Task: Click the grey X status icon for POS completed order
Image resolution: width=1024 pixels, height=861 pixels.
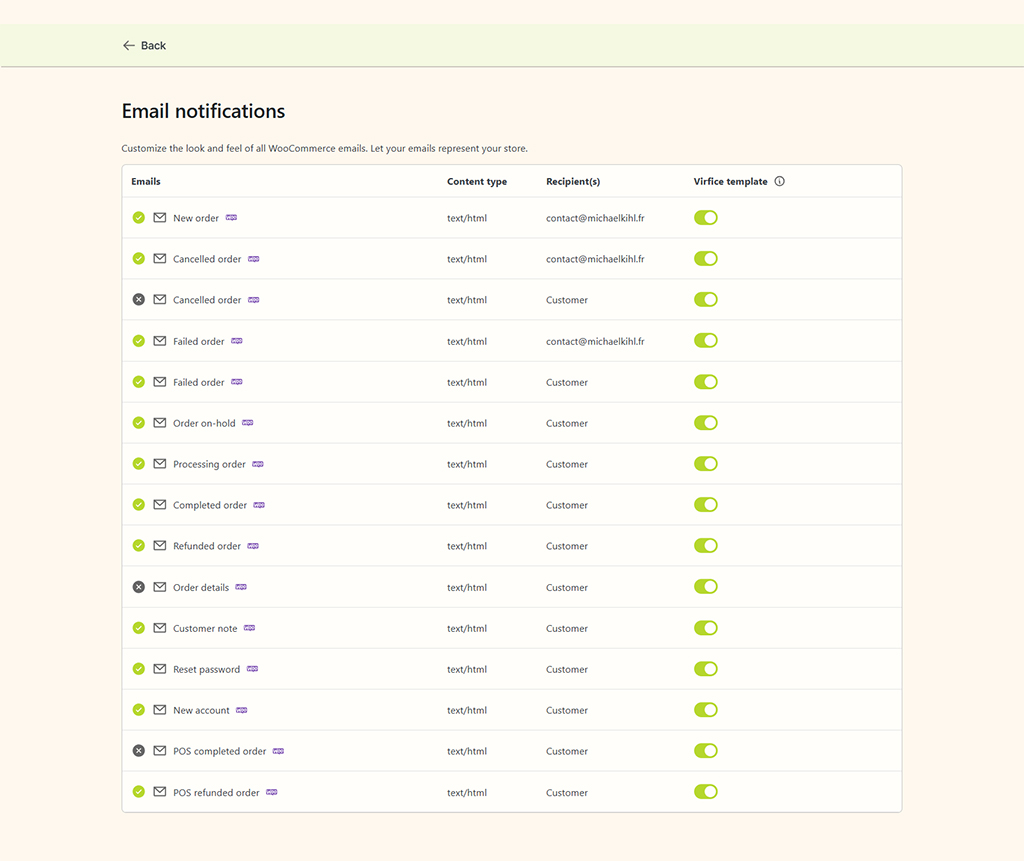Action: pos(139,751)
